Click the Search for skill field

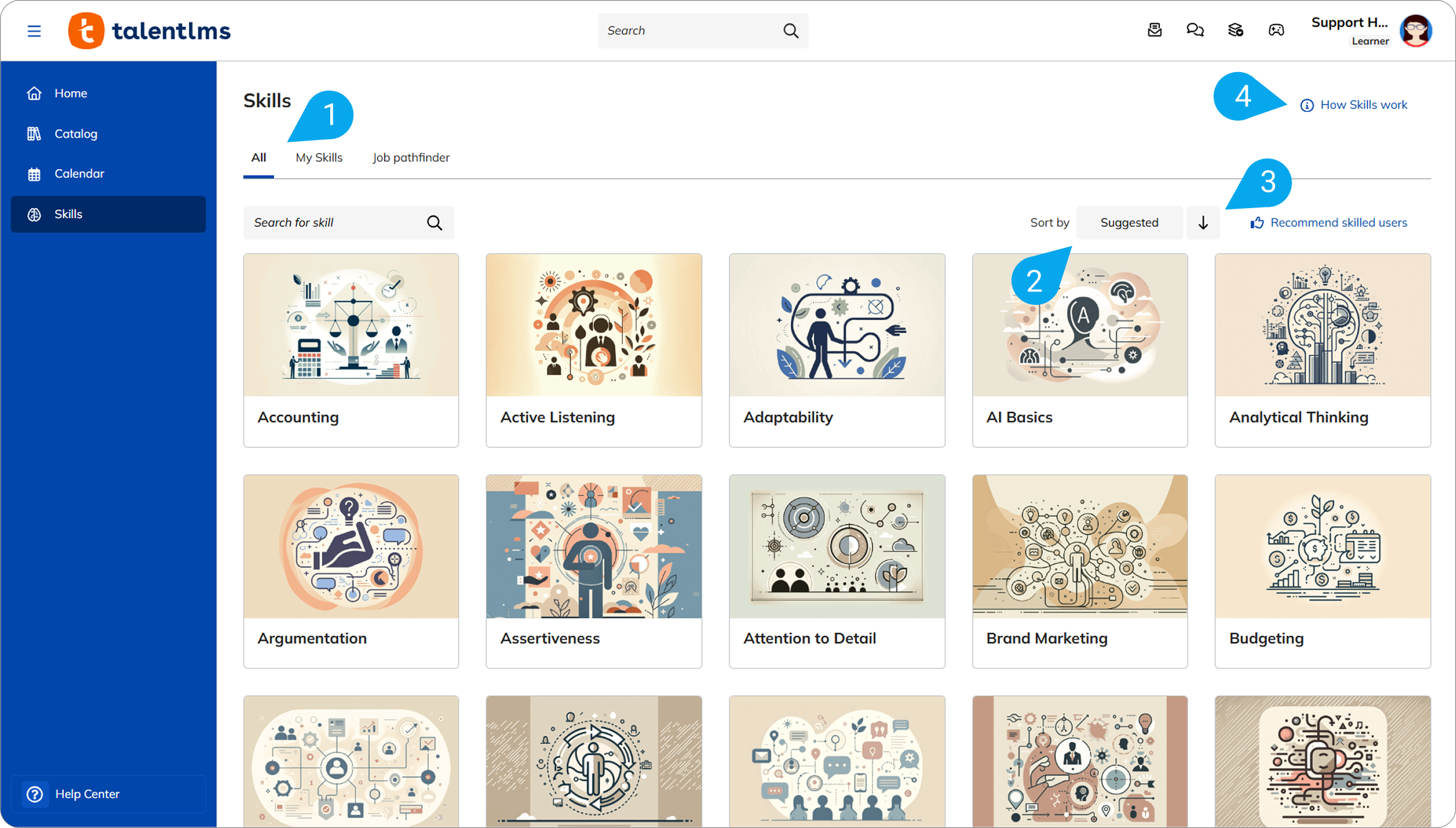click(335, 223)
